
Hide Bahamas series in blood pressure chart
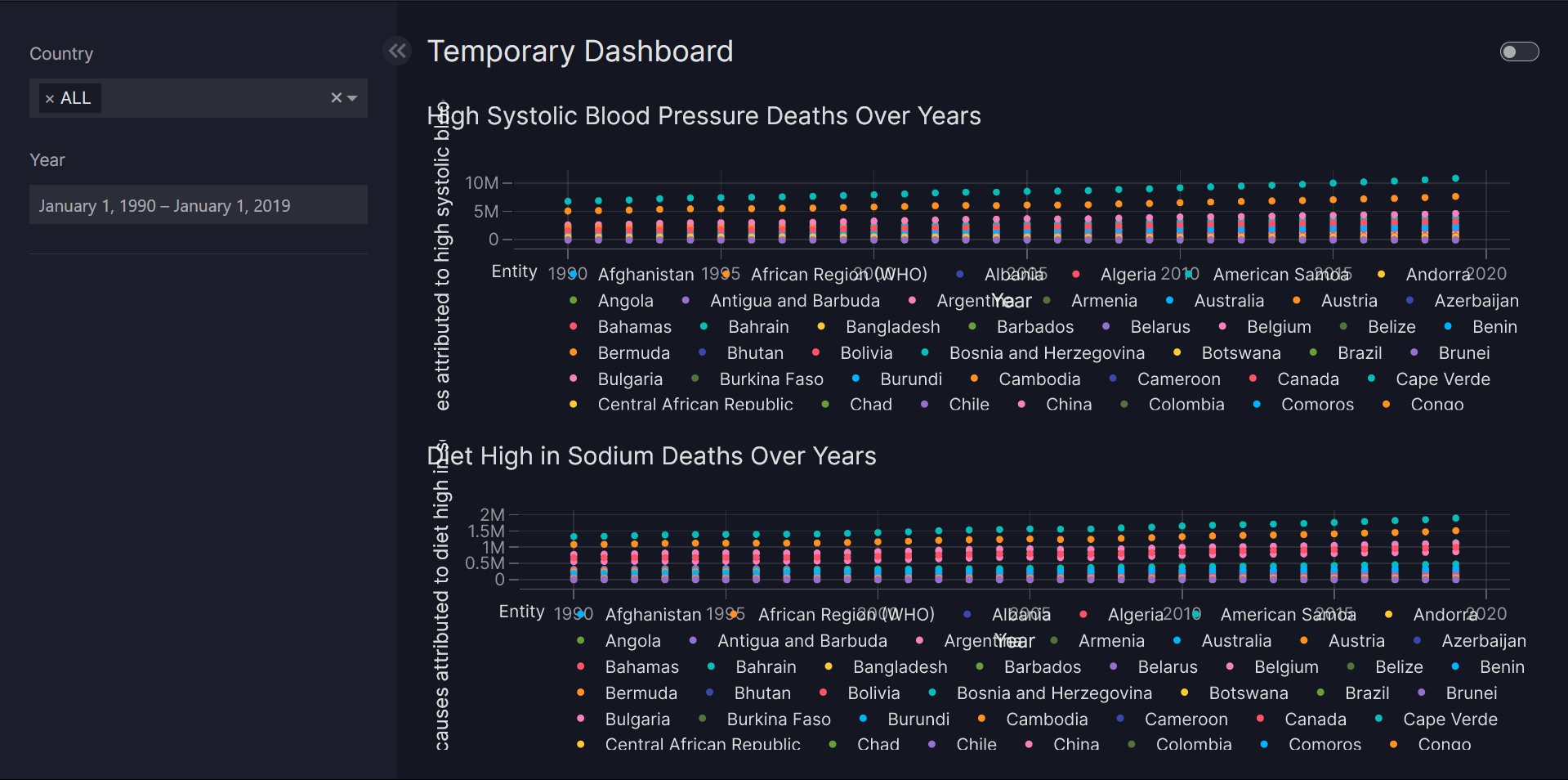click(x=634, y=327)
